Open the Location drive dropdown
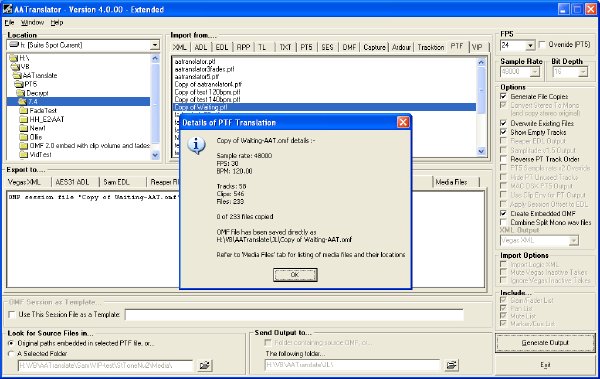 coord(155,45)
